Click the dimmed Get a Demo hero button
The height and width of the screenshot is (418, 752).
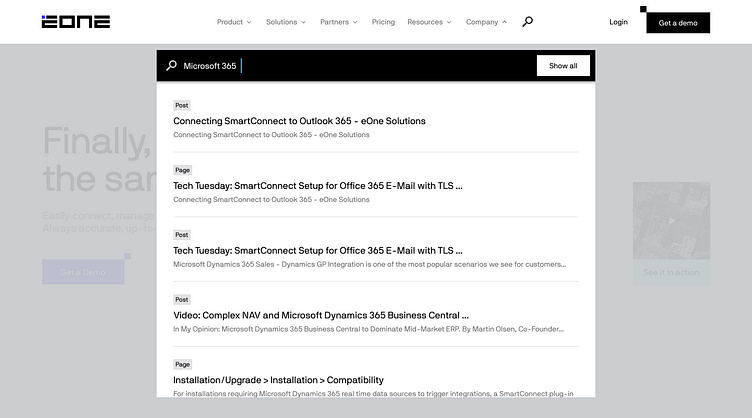83,272
